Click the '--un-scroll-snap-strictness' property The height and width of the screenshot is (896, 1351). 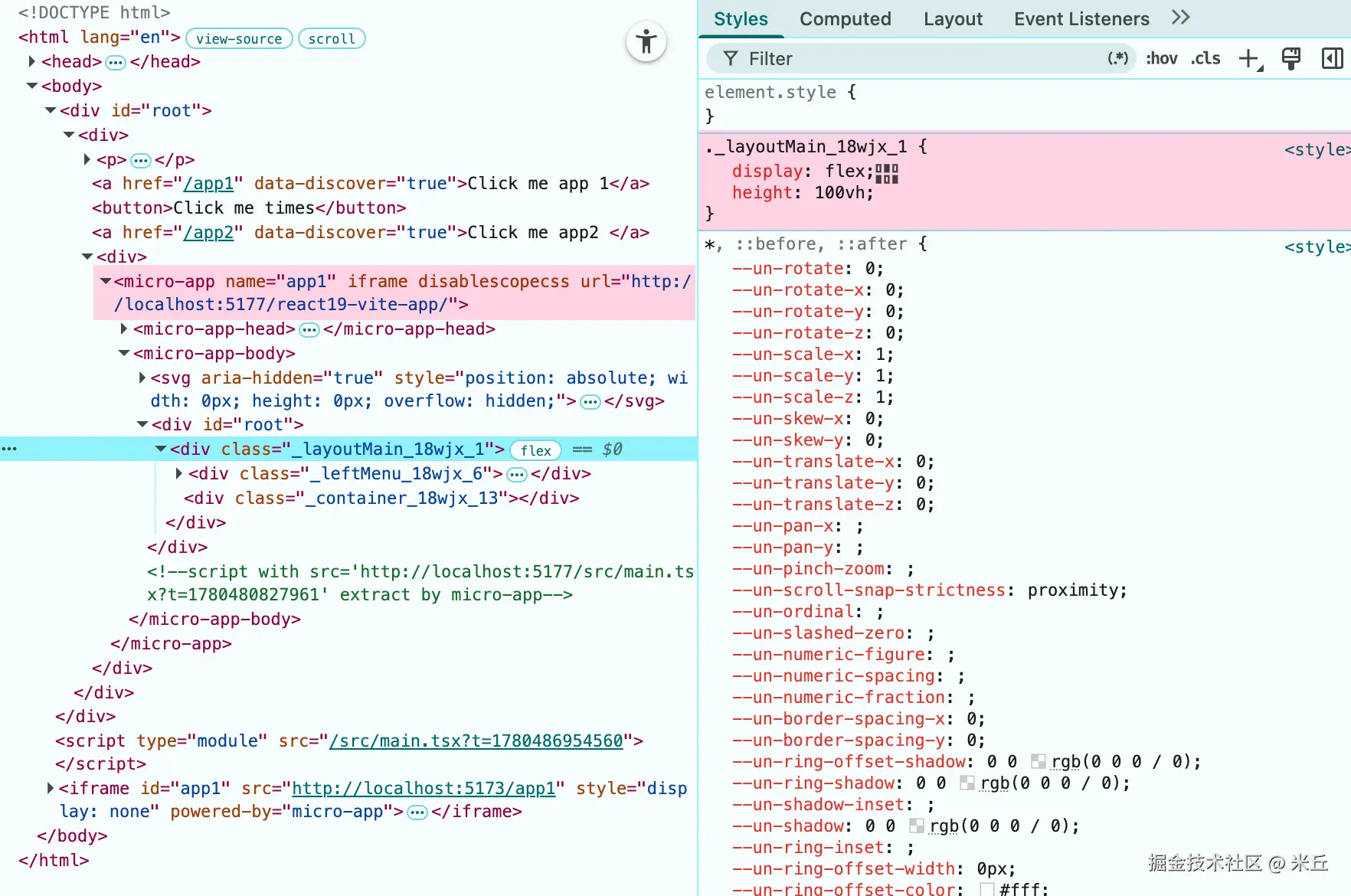[x=869, y=590]
